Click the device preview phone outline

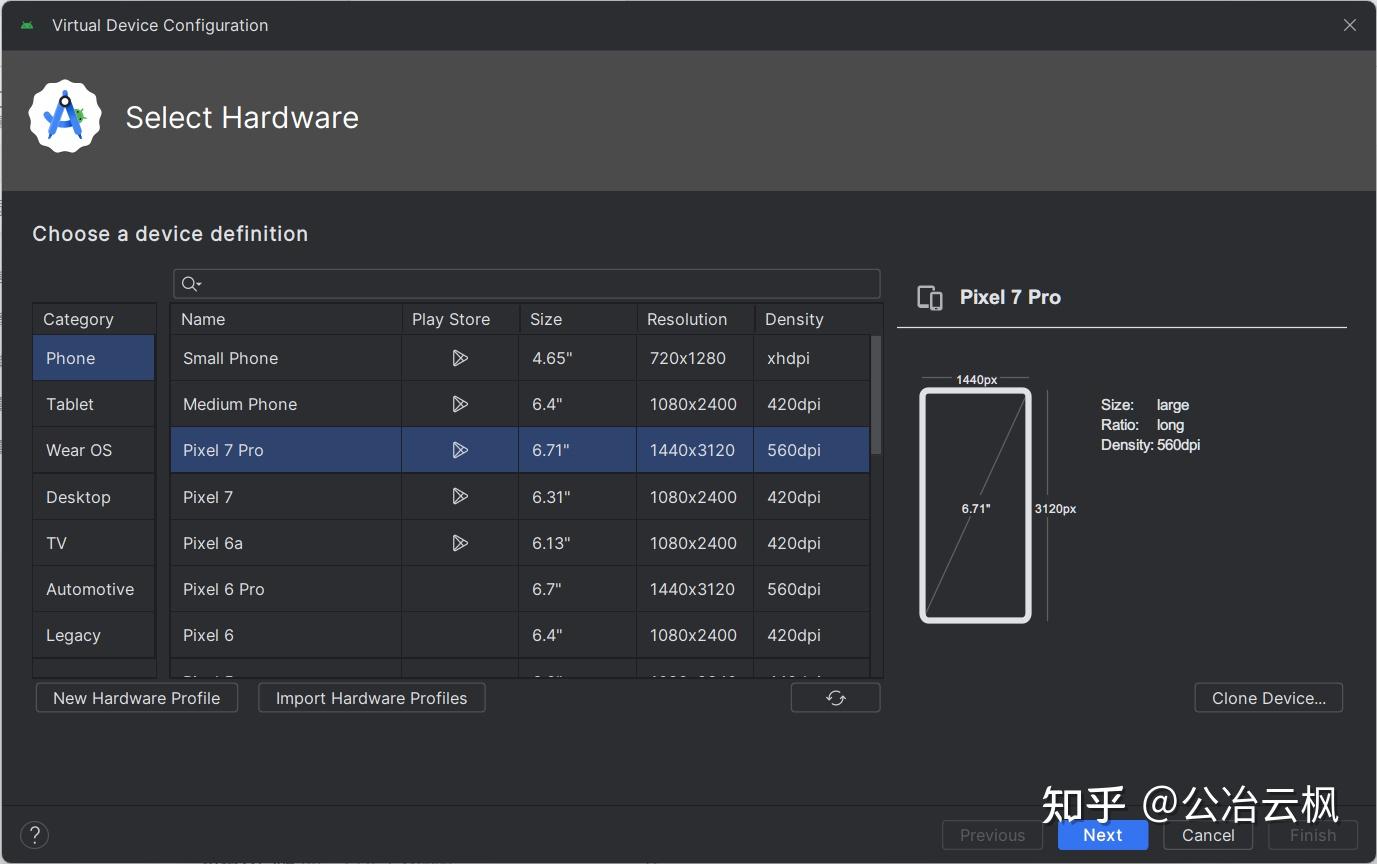pos(975,505)
